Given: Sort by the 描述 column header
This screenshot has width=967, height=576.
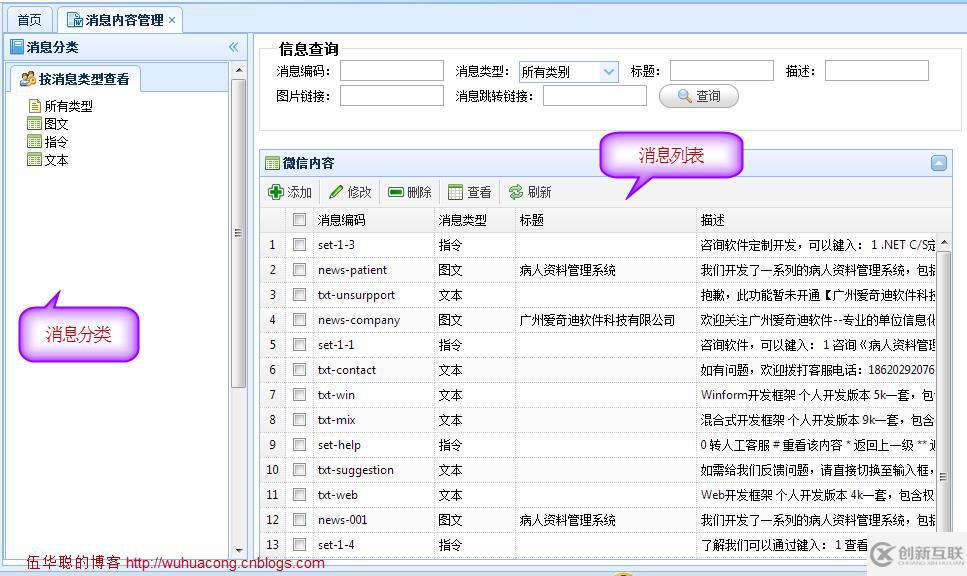Looking at the screenshot, I should click(x=817, y=220).
